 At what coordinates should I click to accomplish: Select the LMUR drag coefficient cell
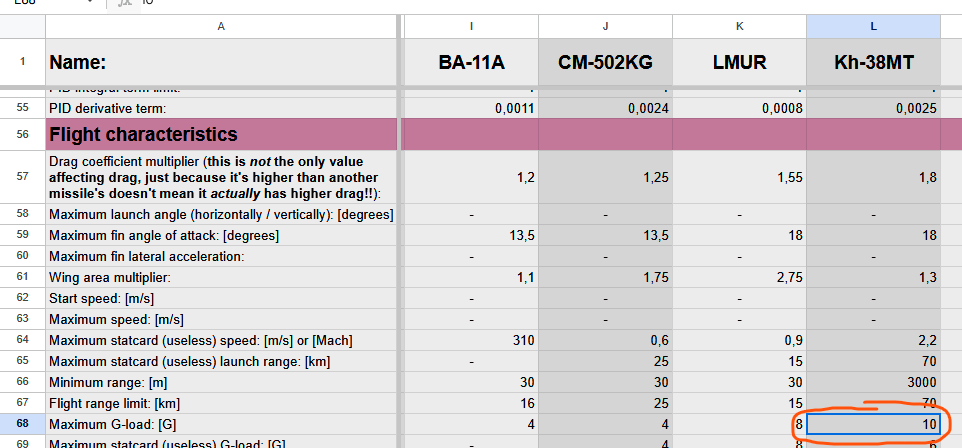point(739,178)
